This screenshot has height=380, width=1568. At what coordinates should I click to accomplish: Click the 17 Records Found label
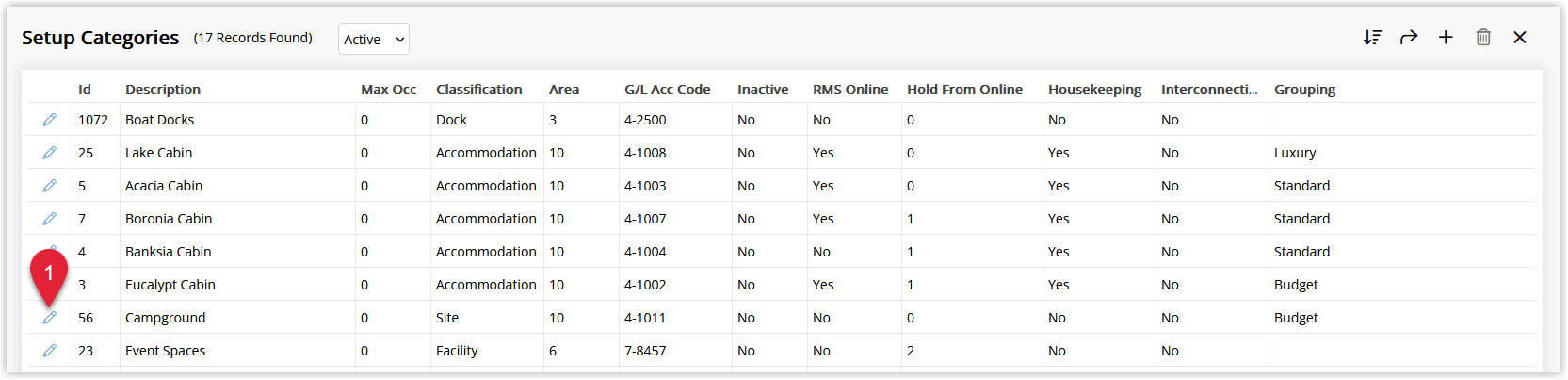(252, 38)
